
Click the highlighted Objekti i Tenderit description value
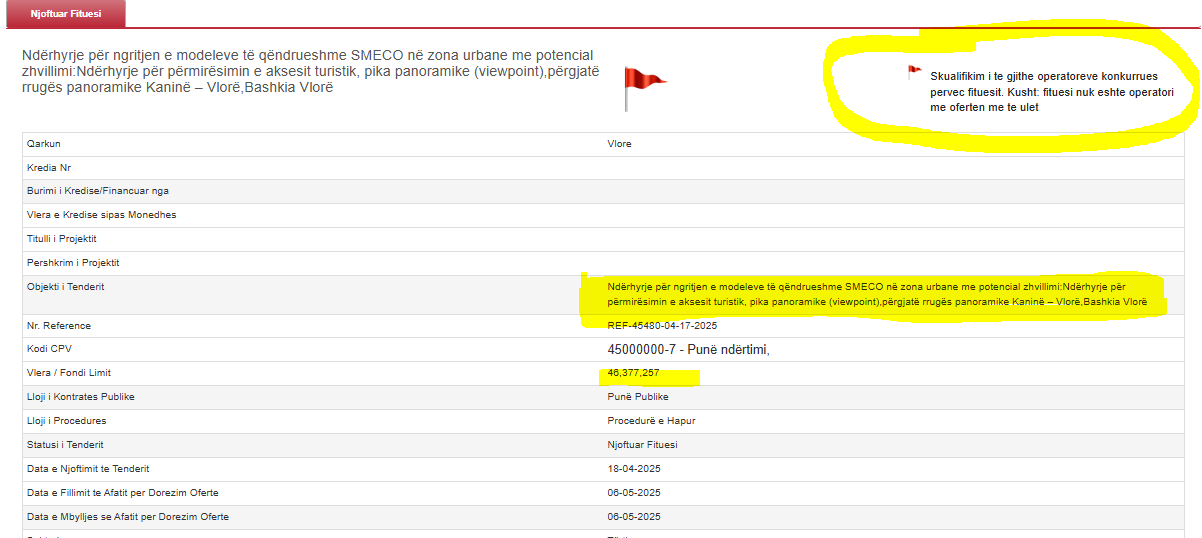(x=876, y=294)
